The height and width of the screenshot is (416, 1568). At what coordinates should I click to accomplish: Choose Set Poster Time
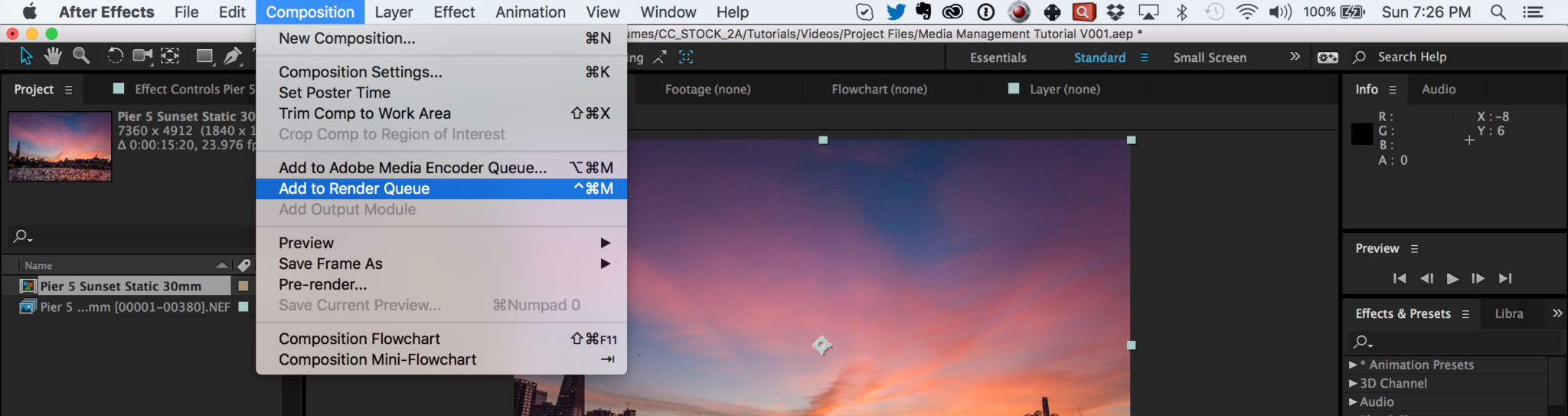441,93
